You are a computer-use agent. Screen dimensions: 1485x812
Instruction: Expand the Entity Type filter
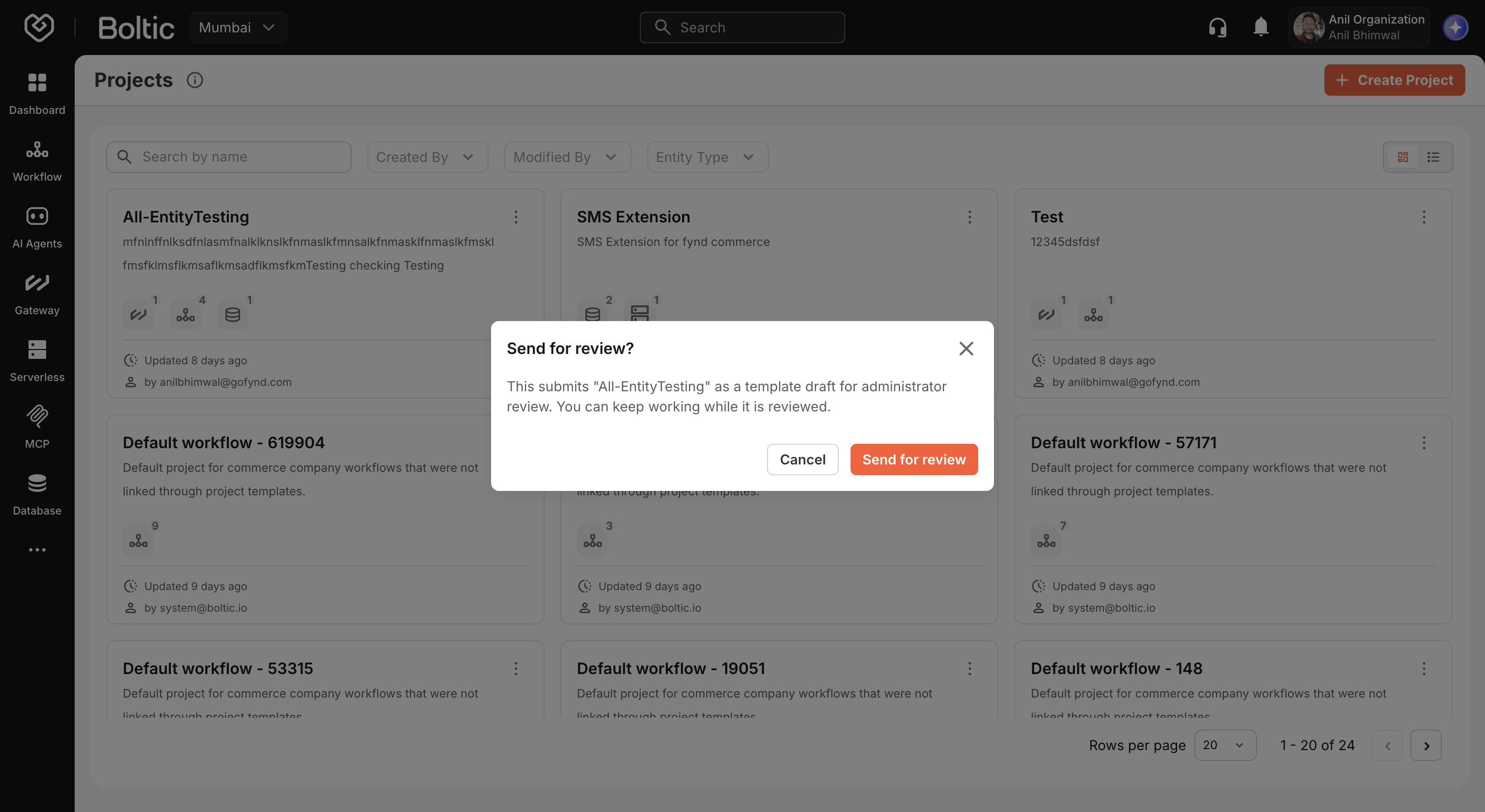(707, 157)
